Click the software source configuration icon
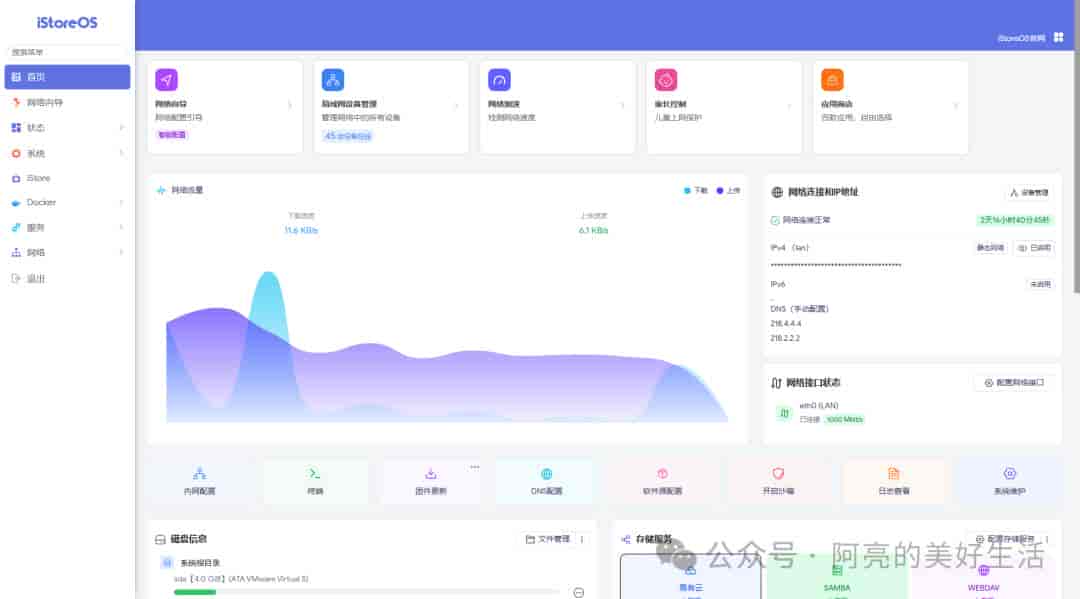 coord(662,474)
